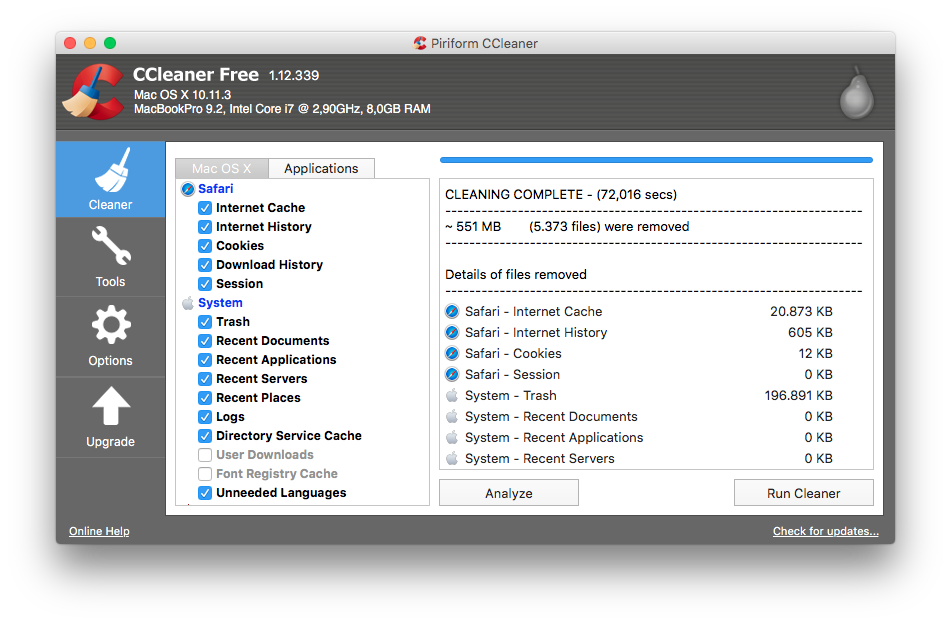Click 'Details of files removed' heading
The image size is (951, 624).
(x=516, y=275)
